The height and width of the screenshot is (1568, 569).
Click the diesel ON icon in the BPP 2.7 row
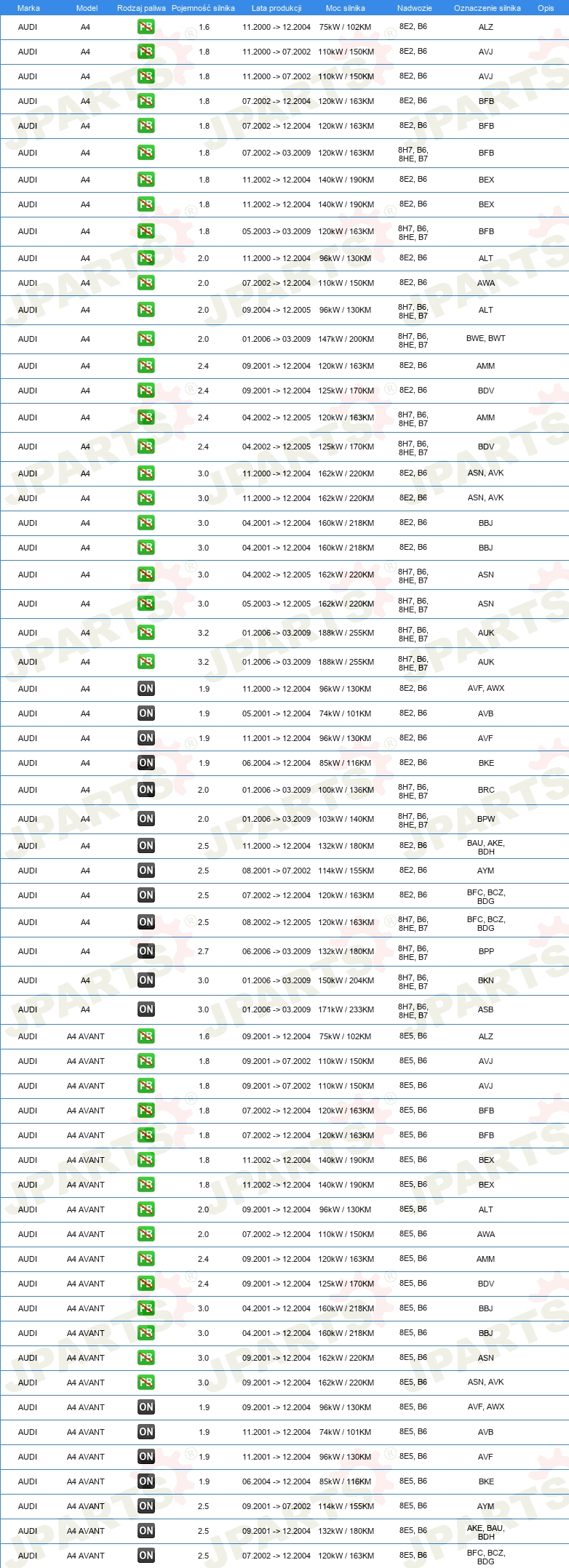pos(146,951)
